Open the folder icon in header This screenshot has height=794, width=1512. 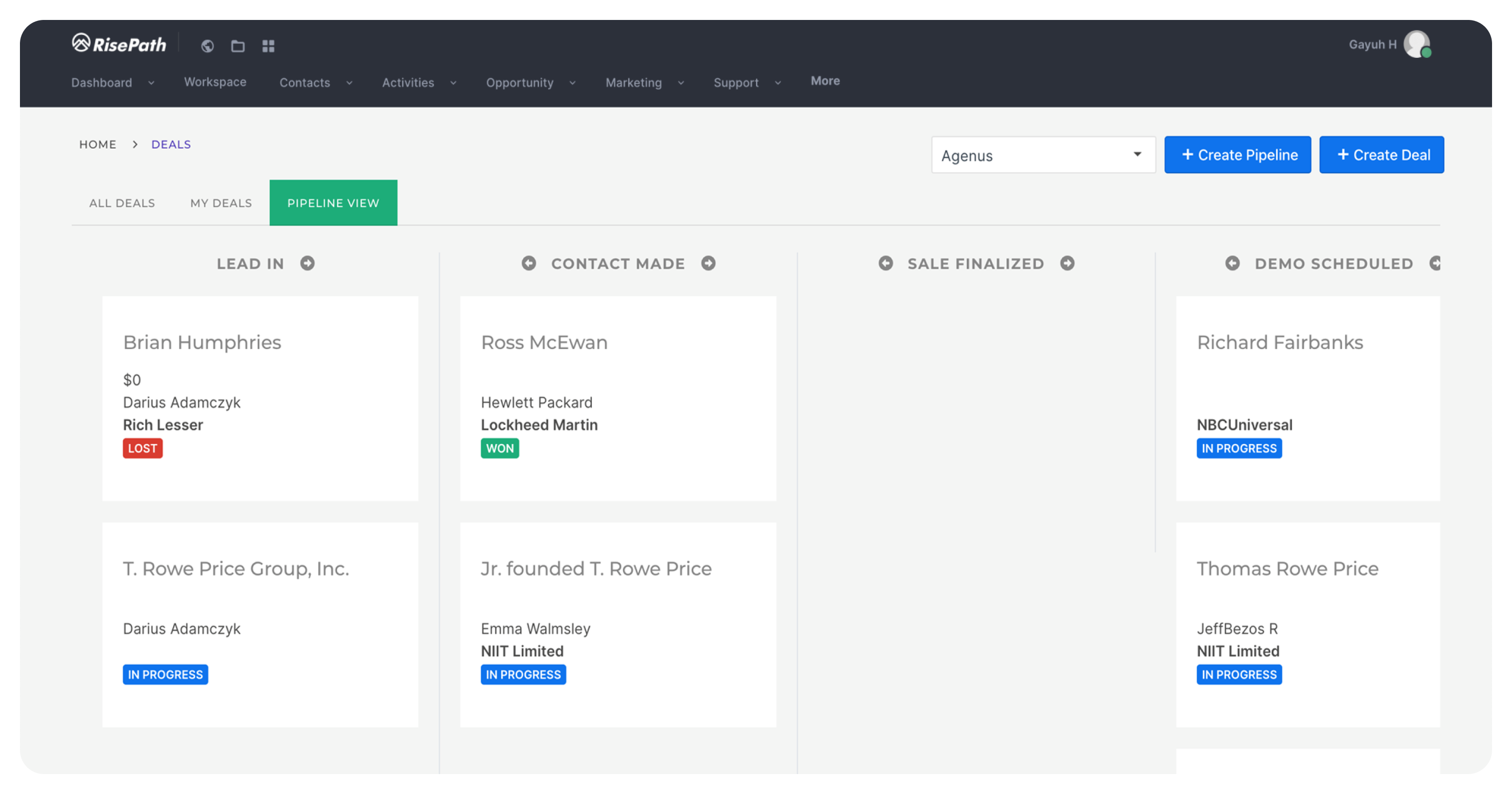pos(238,46)
